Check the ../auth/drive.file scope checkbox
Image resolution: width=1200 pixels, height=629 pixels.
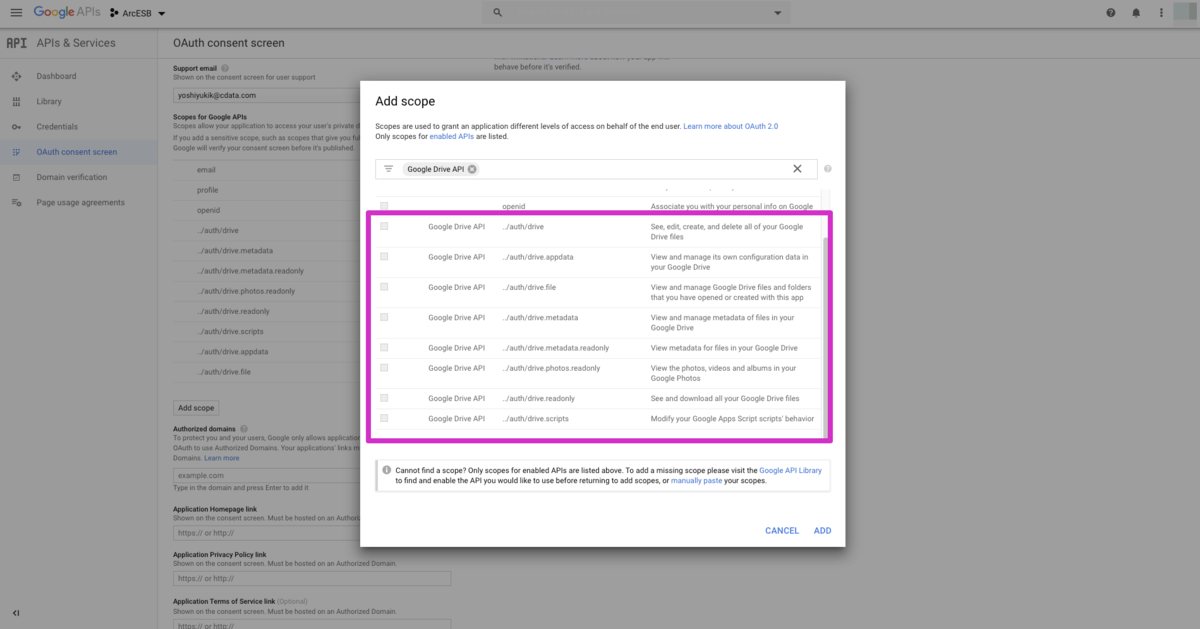coord(384,287)
